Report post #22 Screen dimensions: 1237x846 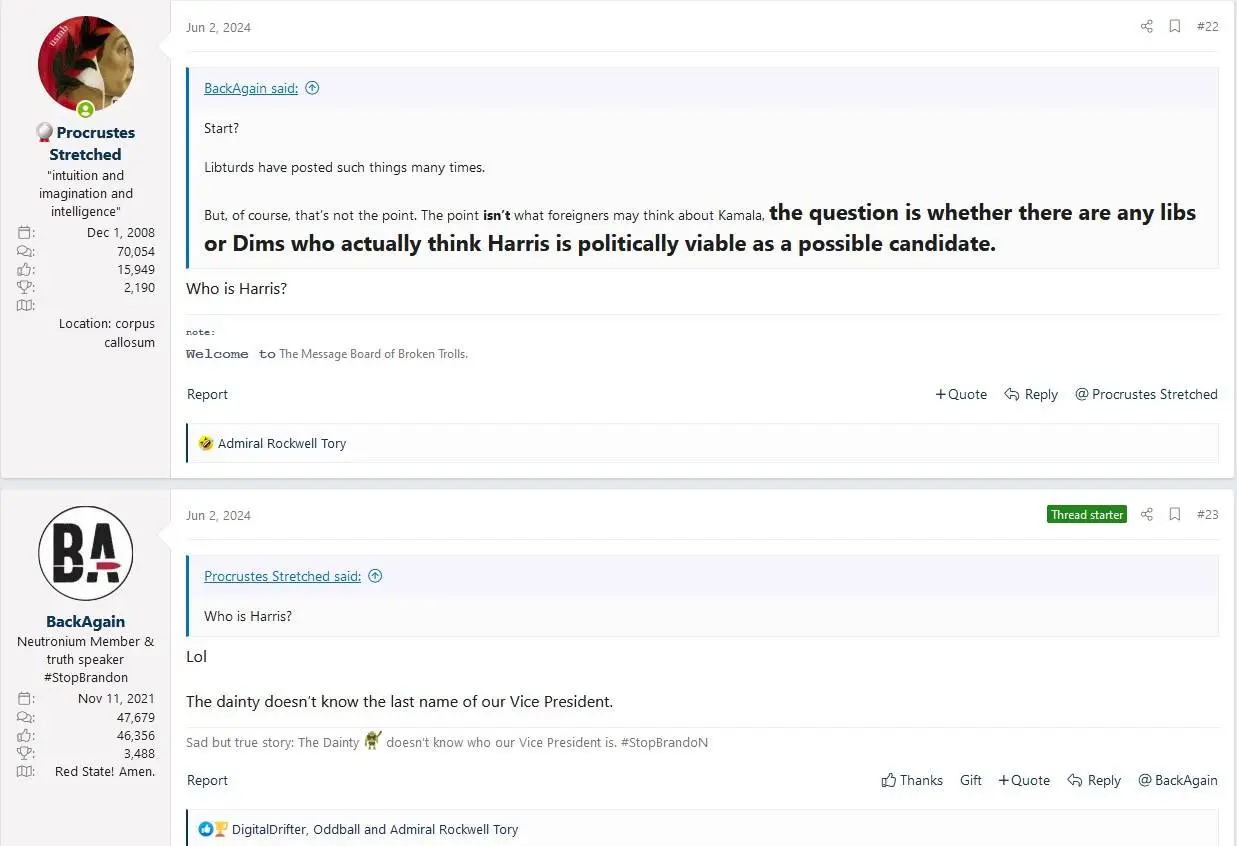coord(207,394)
